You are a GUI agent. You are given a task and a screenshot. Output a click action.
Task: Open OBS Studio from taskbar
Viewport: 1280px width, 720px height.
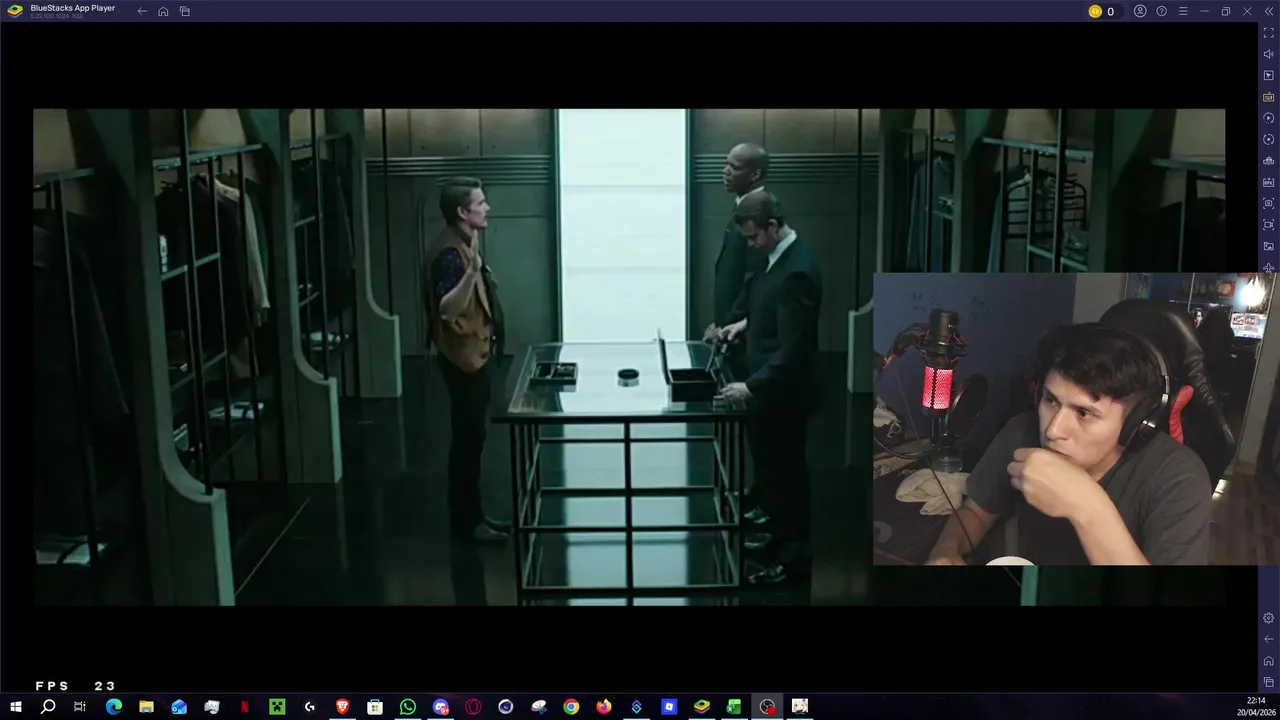pos(767,707)
